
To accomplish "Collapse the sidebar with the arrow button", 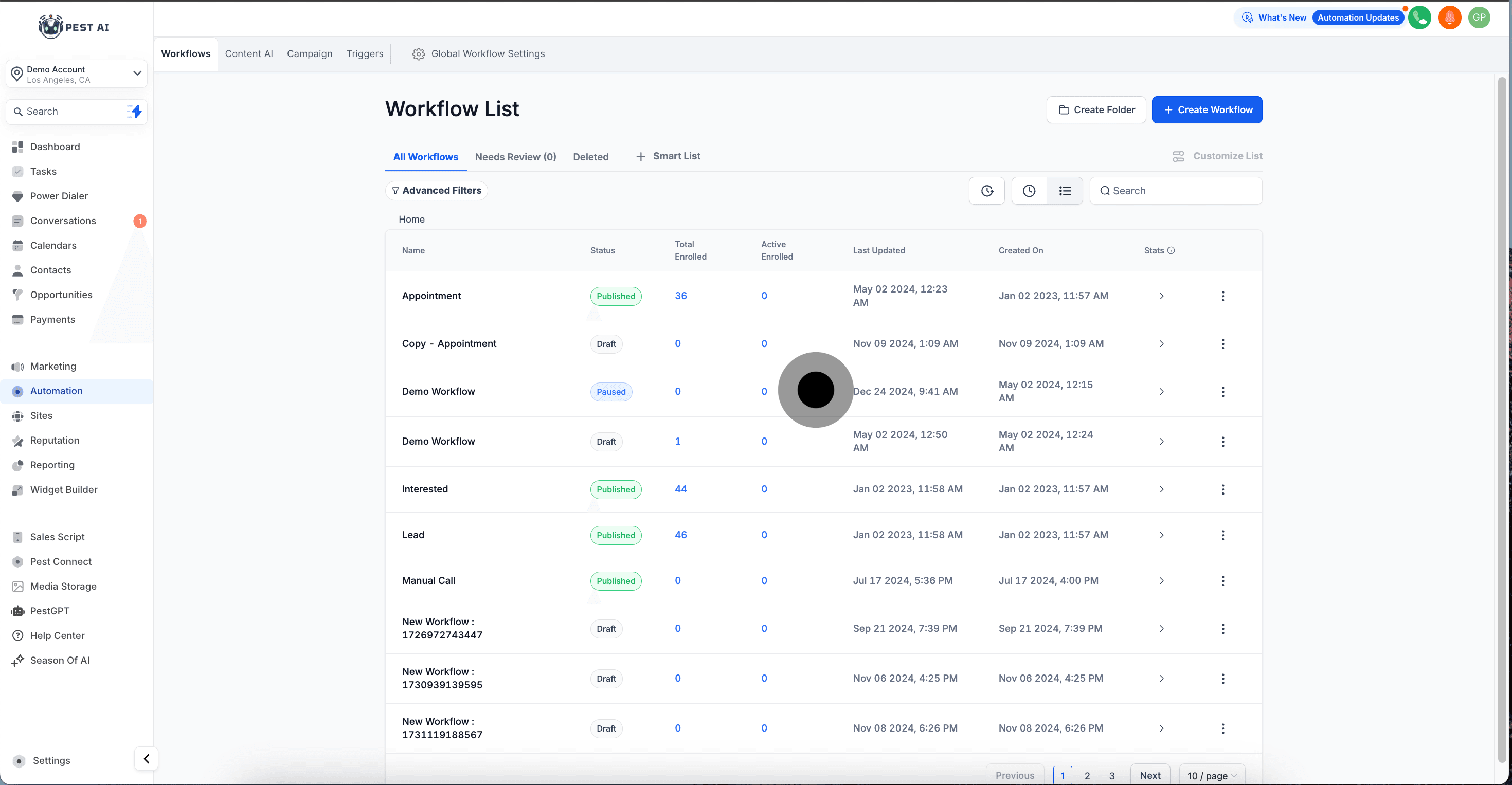I will (146, 759).
